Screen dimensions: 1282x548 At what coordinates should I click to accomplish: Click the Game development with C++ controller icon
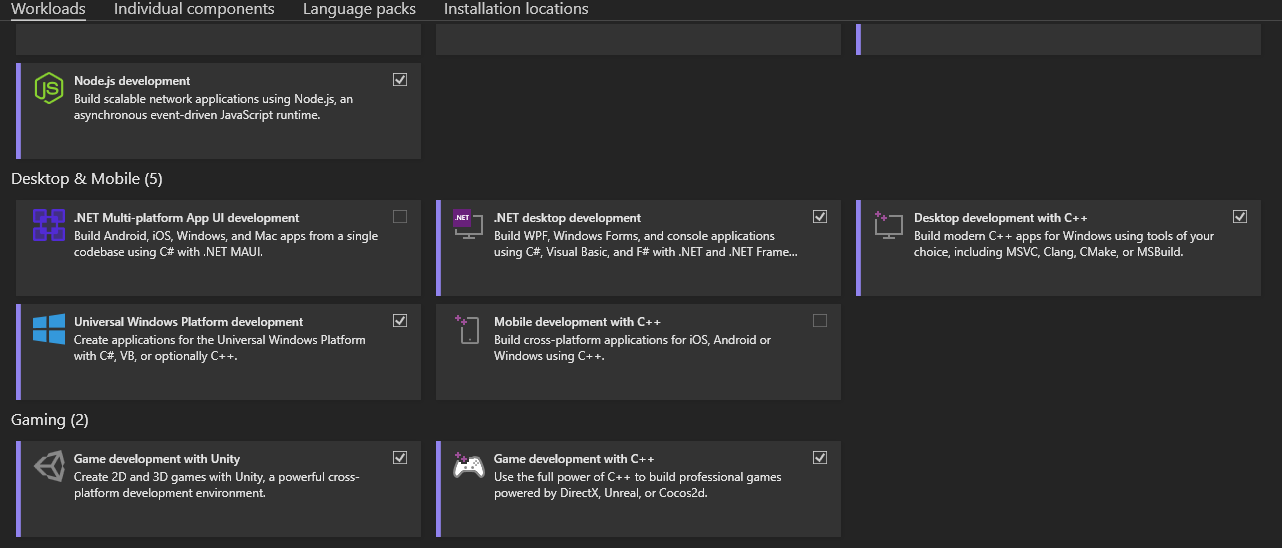(468, 466)
